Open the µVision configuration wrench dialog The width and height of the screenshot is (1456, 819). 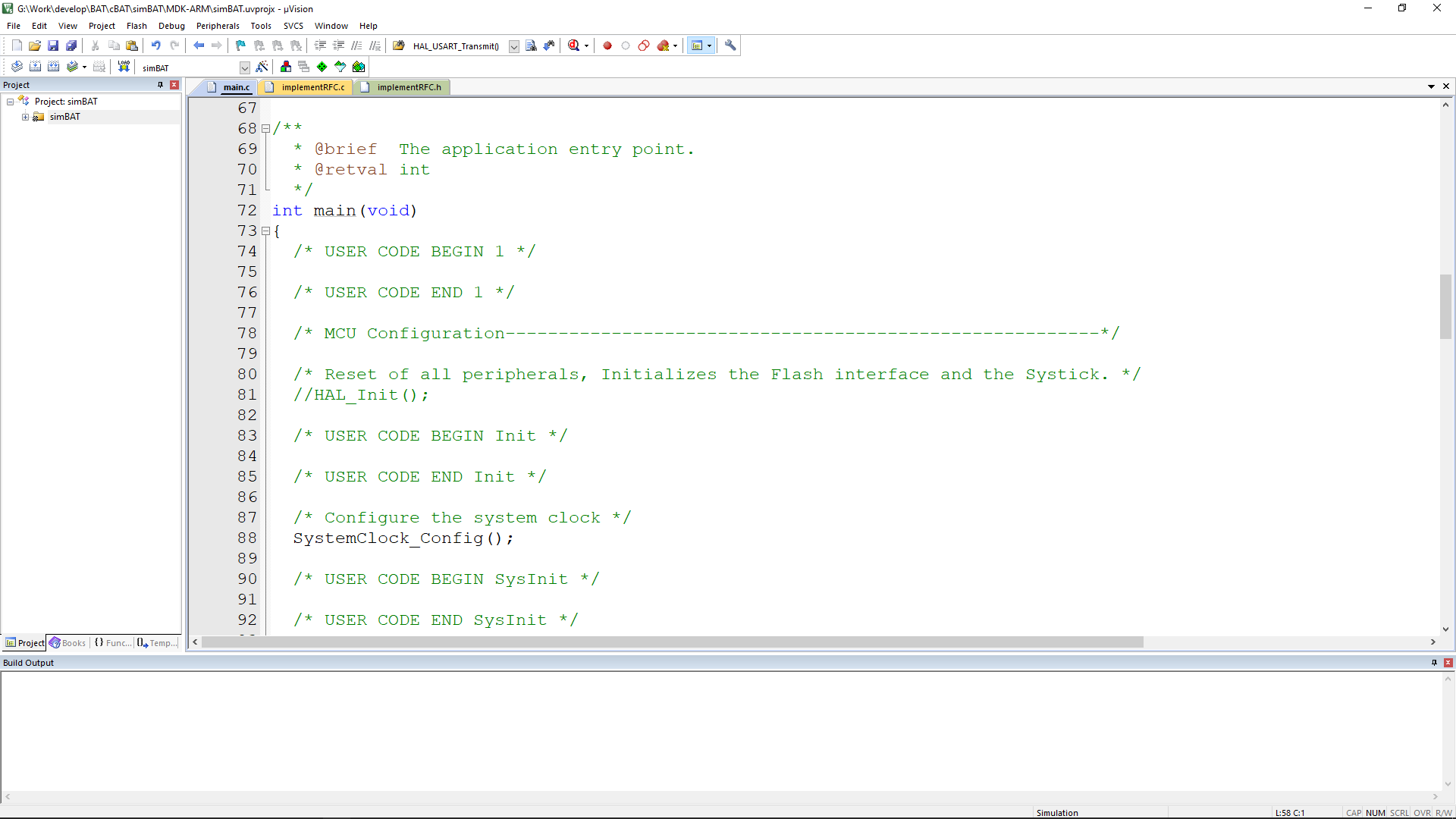click(x=730, y=45)
